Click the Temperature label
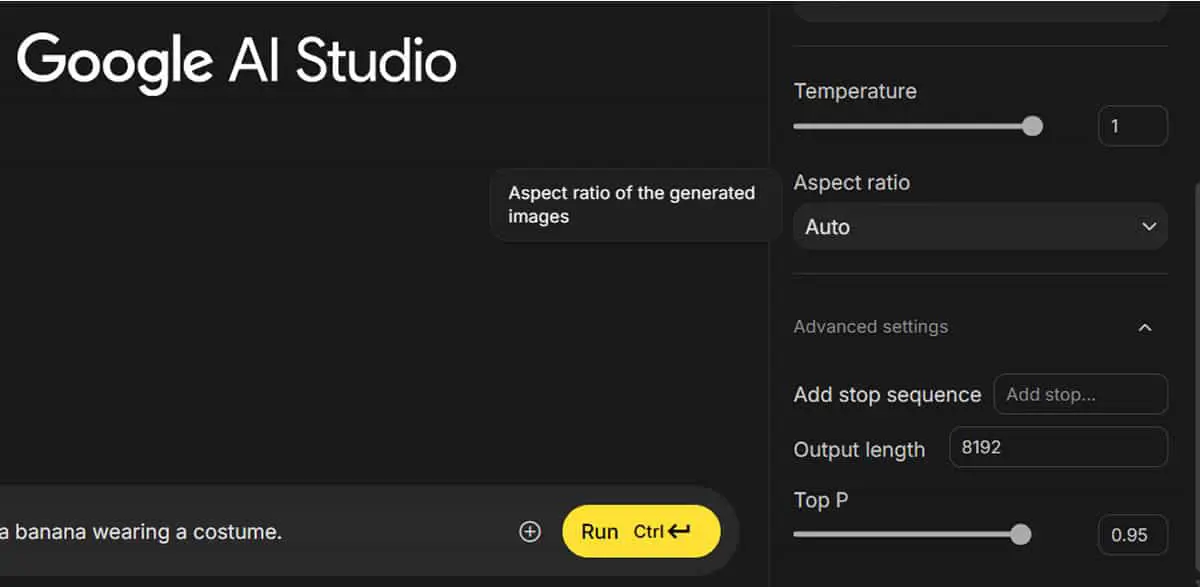This screenshot has height=587, width=1200. (x=855, y=91)
